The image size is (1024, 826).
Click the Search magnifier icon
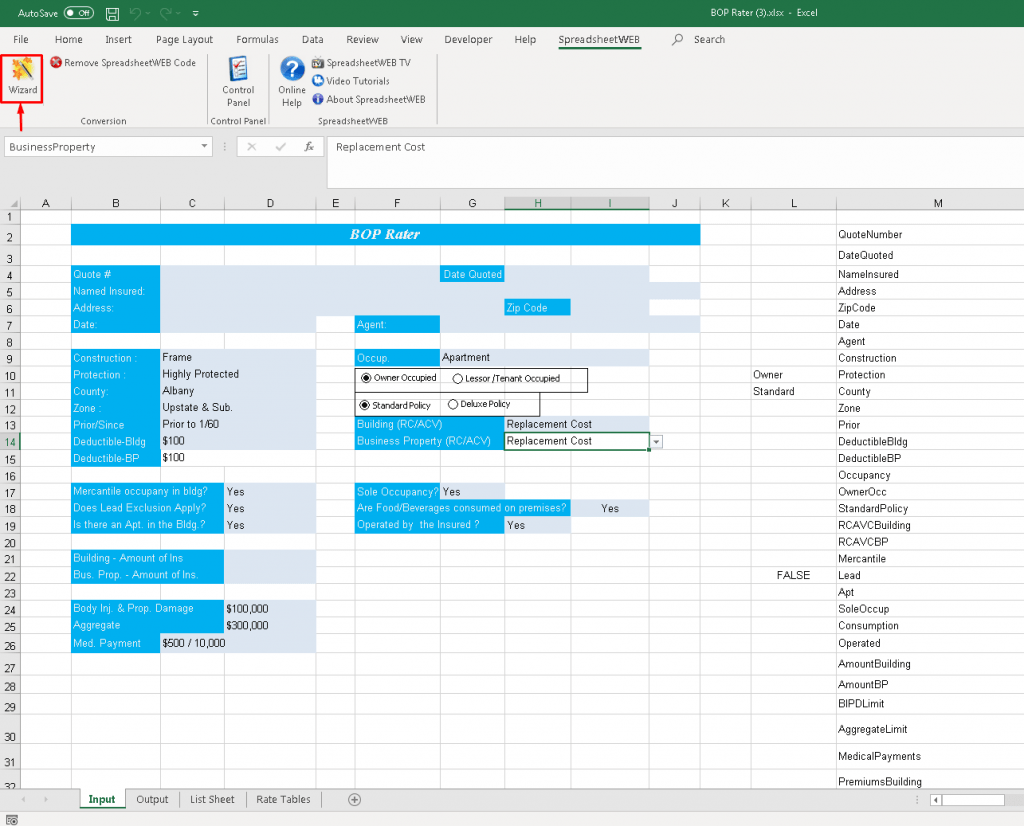678,39
